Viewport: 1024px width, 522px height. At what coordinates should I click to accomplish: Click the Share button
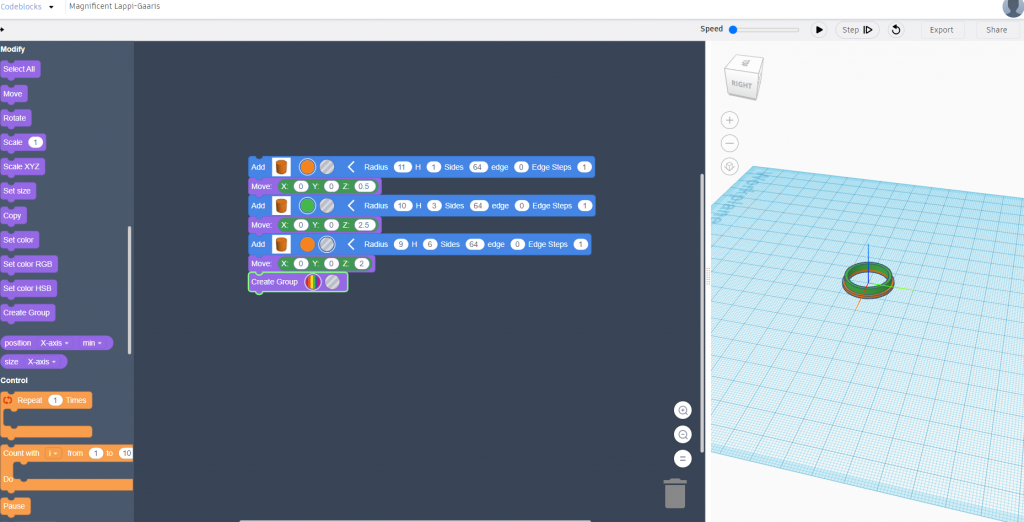click(996, 30)
